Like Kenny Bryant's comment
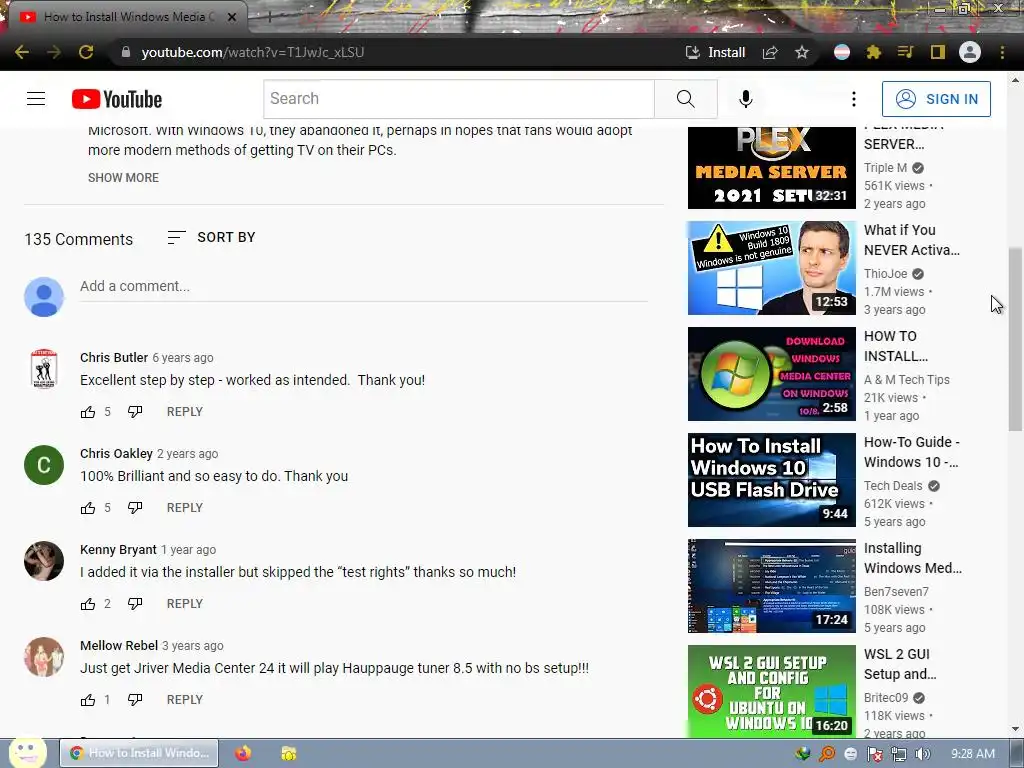The height and width of the screenshot is (768, 1024). coord(88,603)
